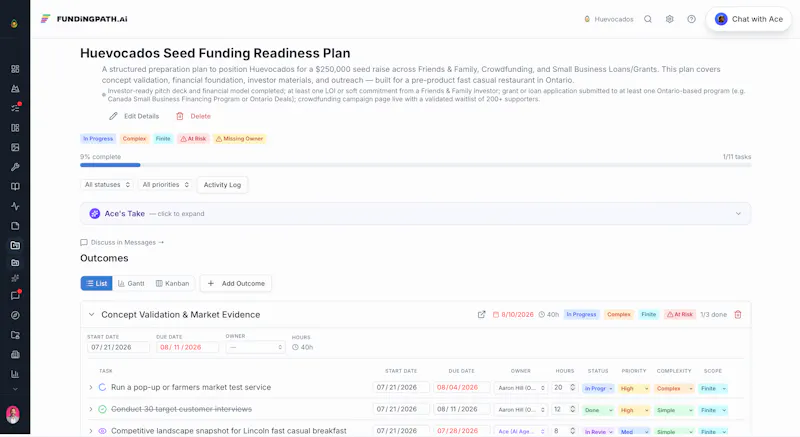Screen dimensions: 800x437
Task: Open the image gallery sidebar icon
Action: pyautogui.click(x=15, y=147)
